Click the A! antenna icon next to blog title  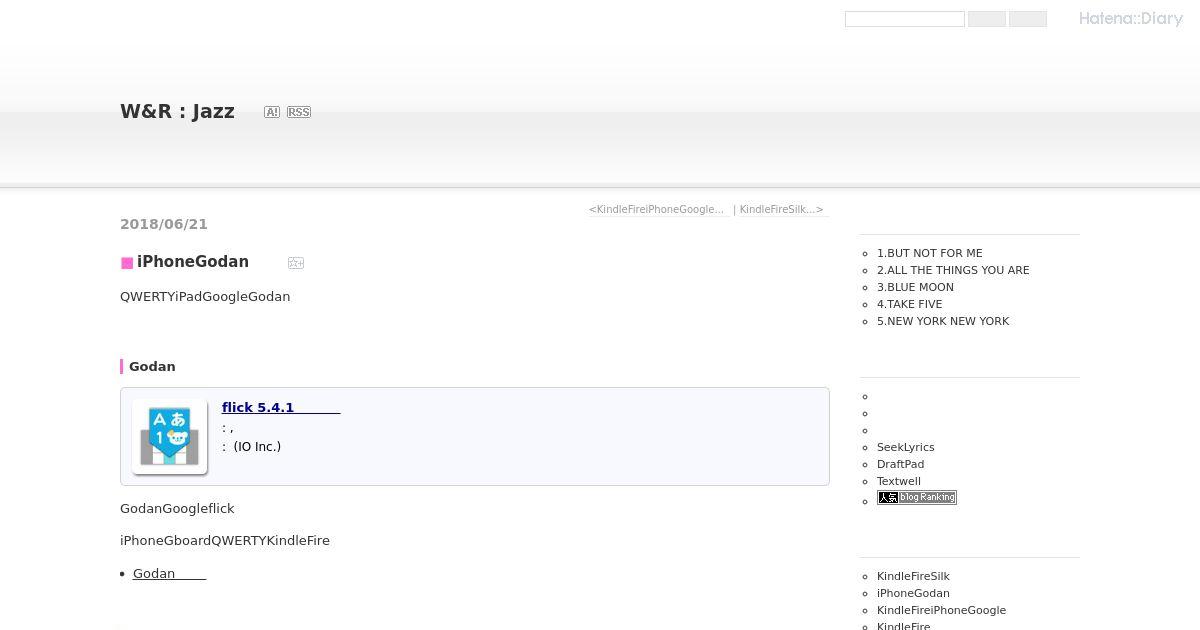(x=272, y=112)
